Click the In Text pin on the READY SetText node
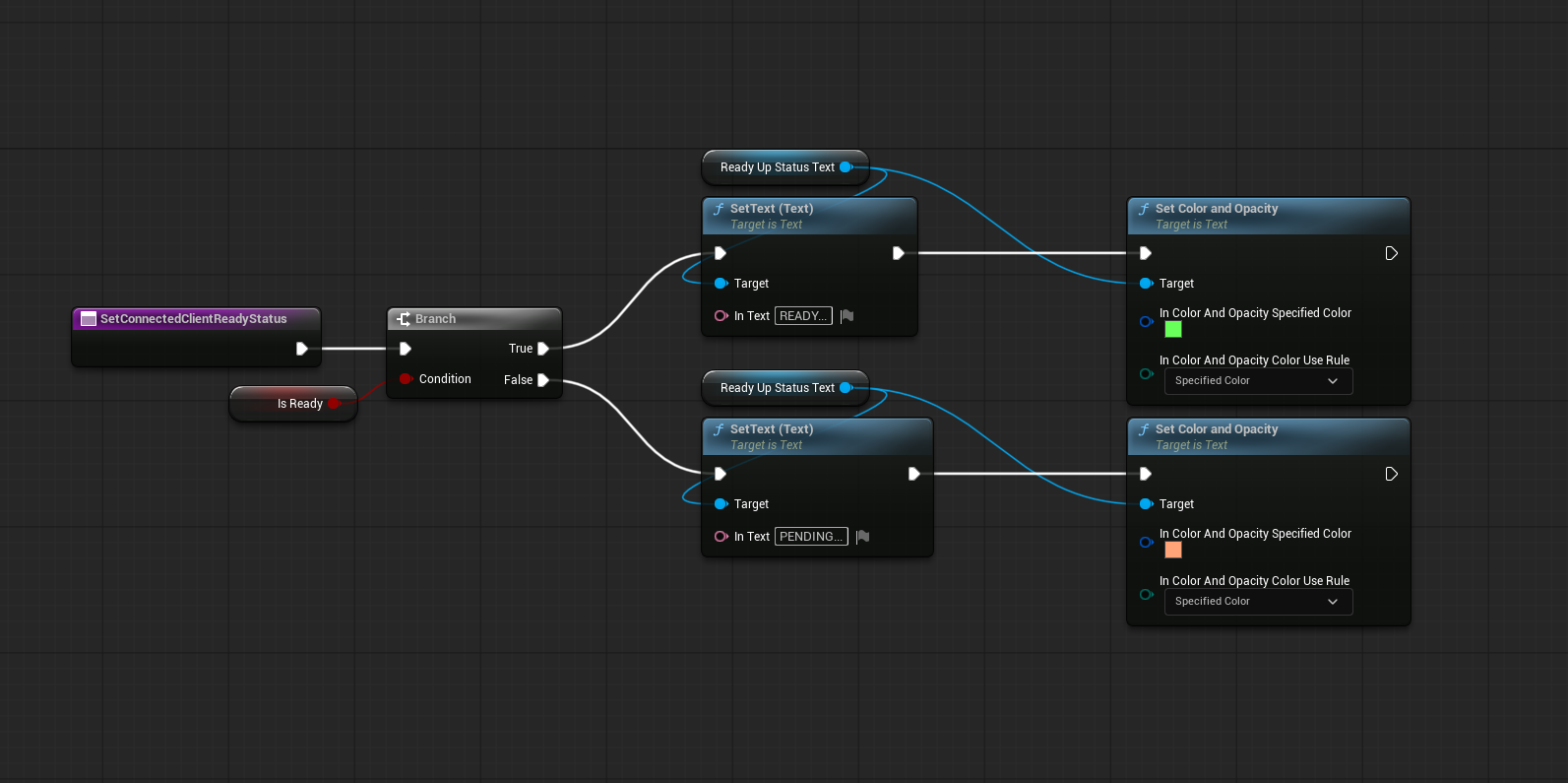Screen dimensions: 1568x783 721,316
